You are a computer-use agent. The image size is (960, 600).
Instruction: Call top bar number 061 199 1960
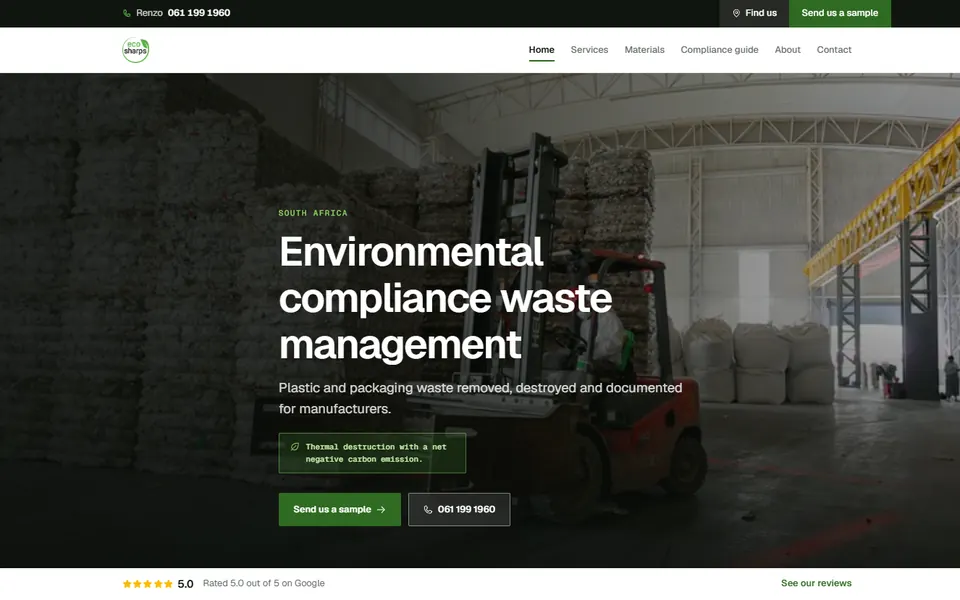[x=199, y=13]
